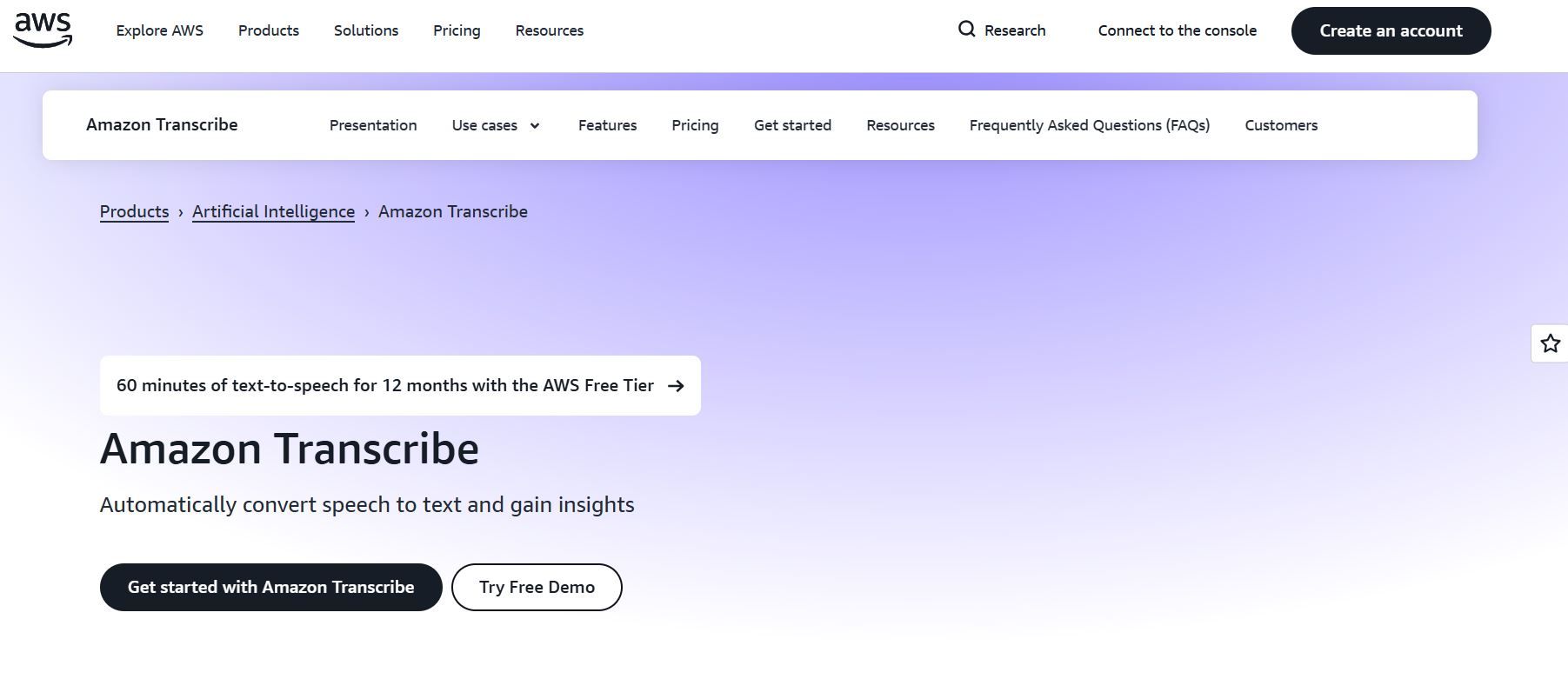The image size is (1568, 679).
Task: Go to the Presentation section tab
Action: click(372, 125)
